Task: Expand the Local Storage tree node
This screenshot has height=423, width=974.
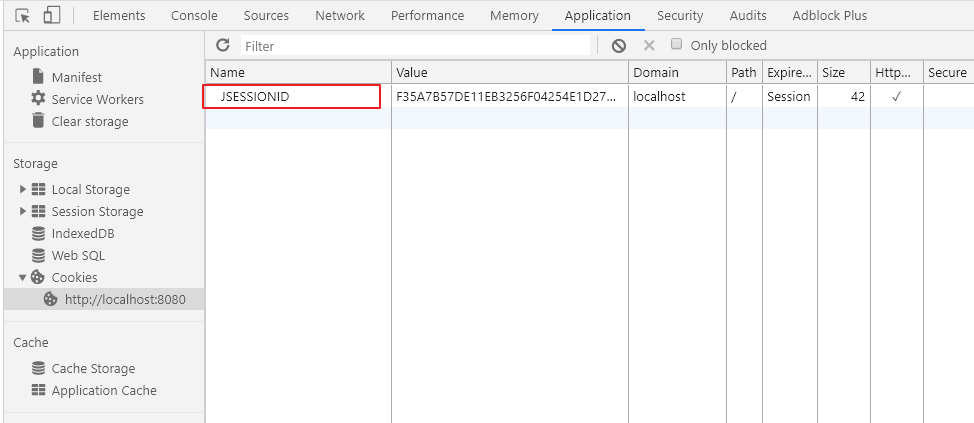Action: pos(23,189)
